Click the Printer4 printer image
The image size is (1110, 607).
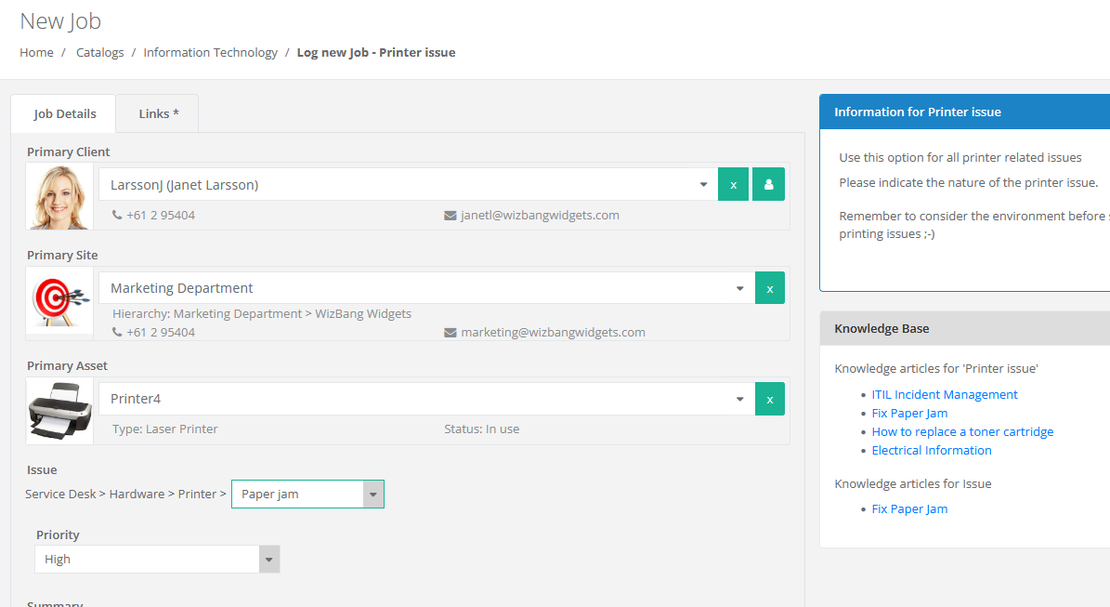(x=59, y=412)
